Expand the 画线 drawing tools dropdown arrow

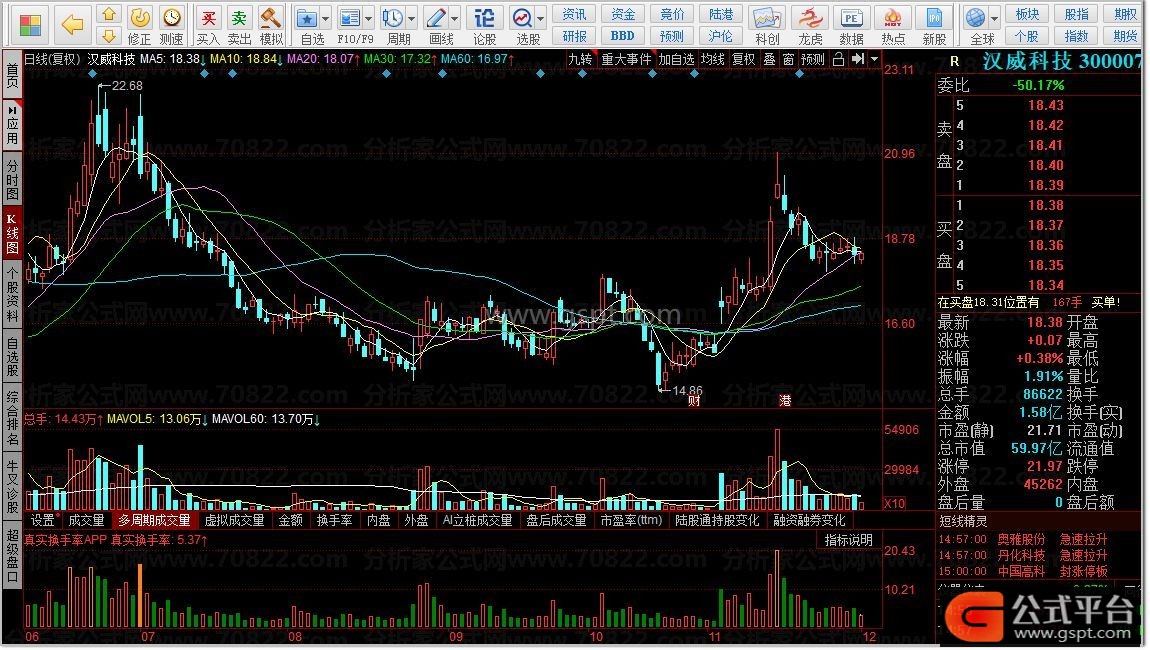455,18
